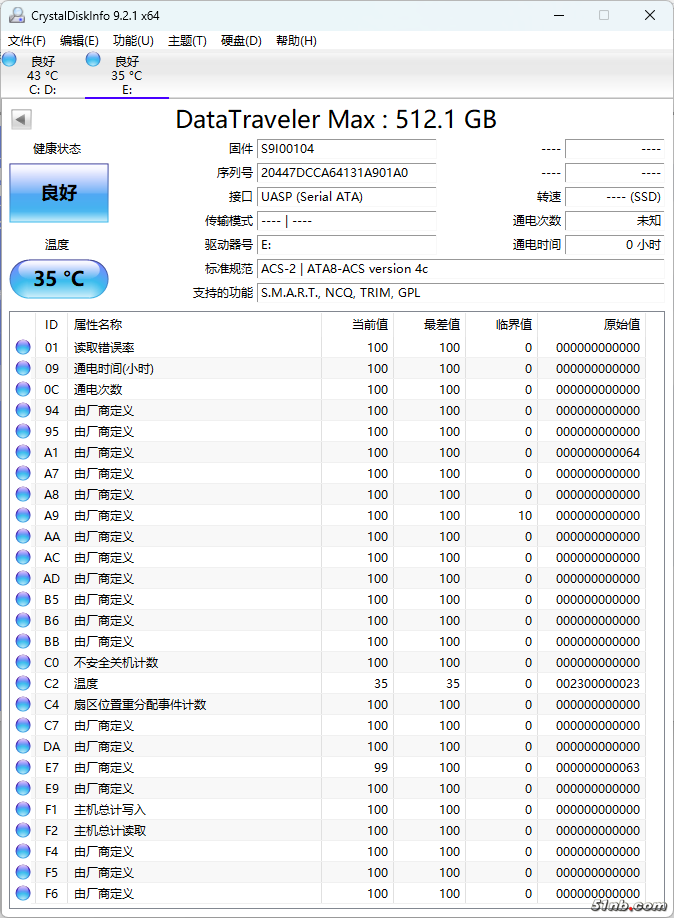Image resolution: width=674 pixels, height=918 pixels.
Task: Click status orb of 主机总计写入 row
Action: tap(23, 810)
